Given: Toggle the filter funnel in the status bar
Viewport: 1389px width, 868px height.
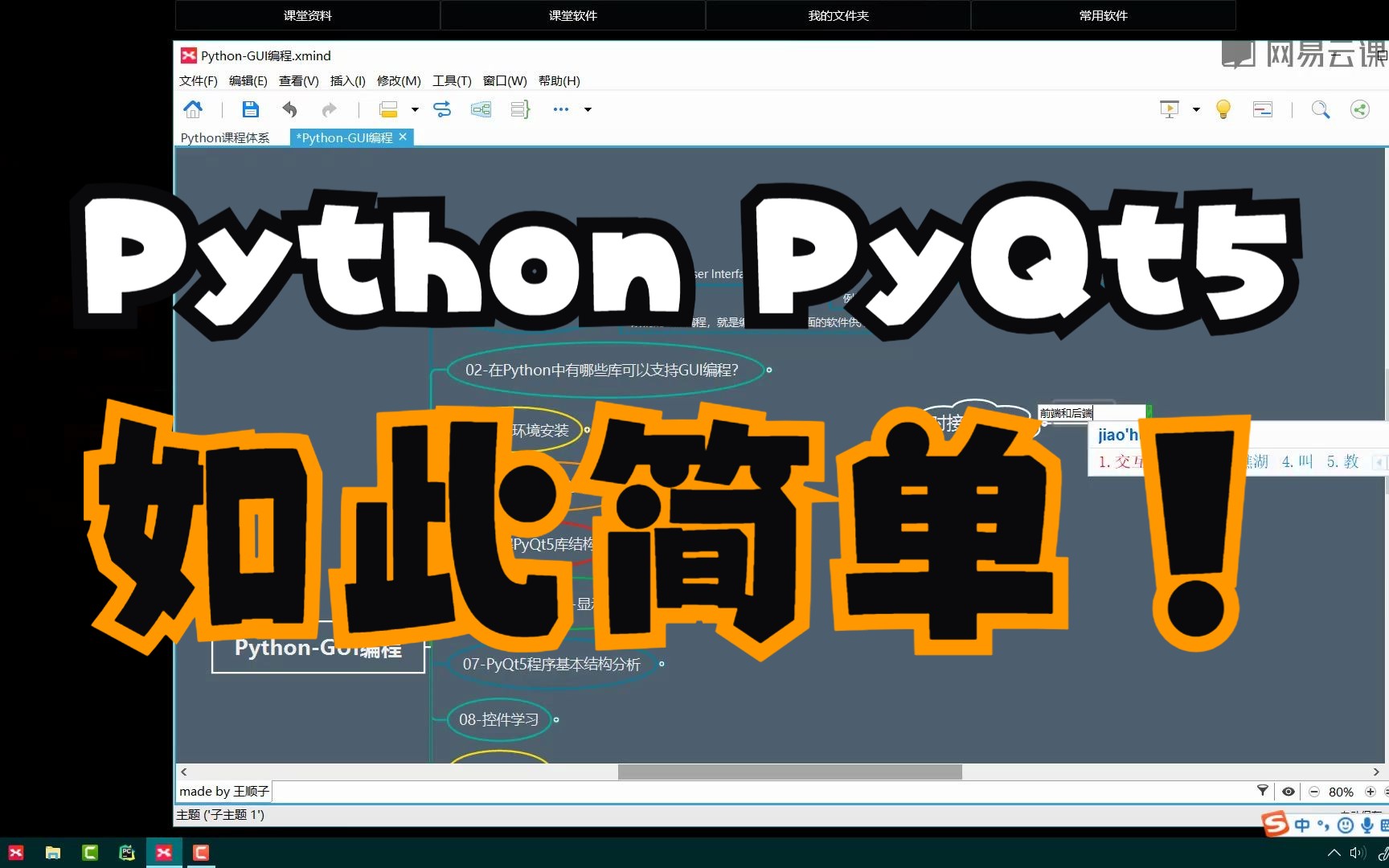Looking at the screenshot, I should (x=1264, y=791).
